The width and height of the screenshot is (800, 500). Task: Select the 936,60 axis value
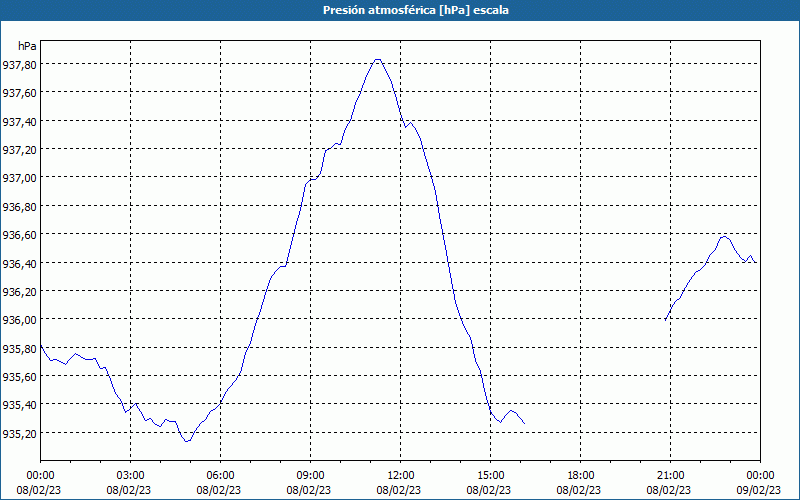click(19, 234)
